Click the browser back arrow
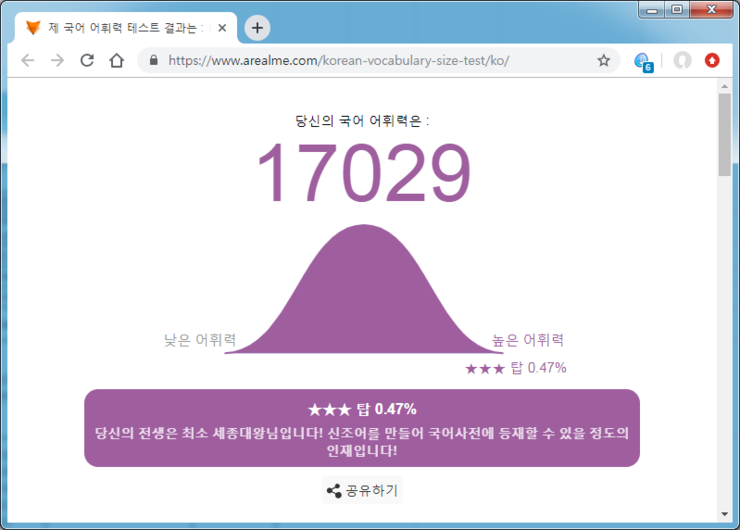Image resolution: width=740 pixels, height=530 pixels. pyautogui.click(x=28, y=60)
